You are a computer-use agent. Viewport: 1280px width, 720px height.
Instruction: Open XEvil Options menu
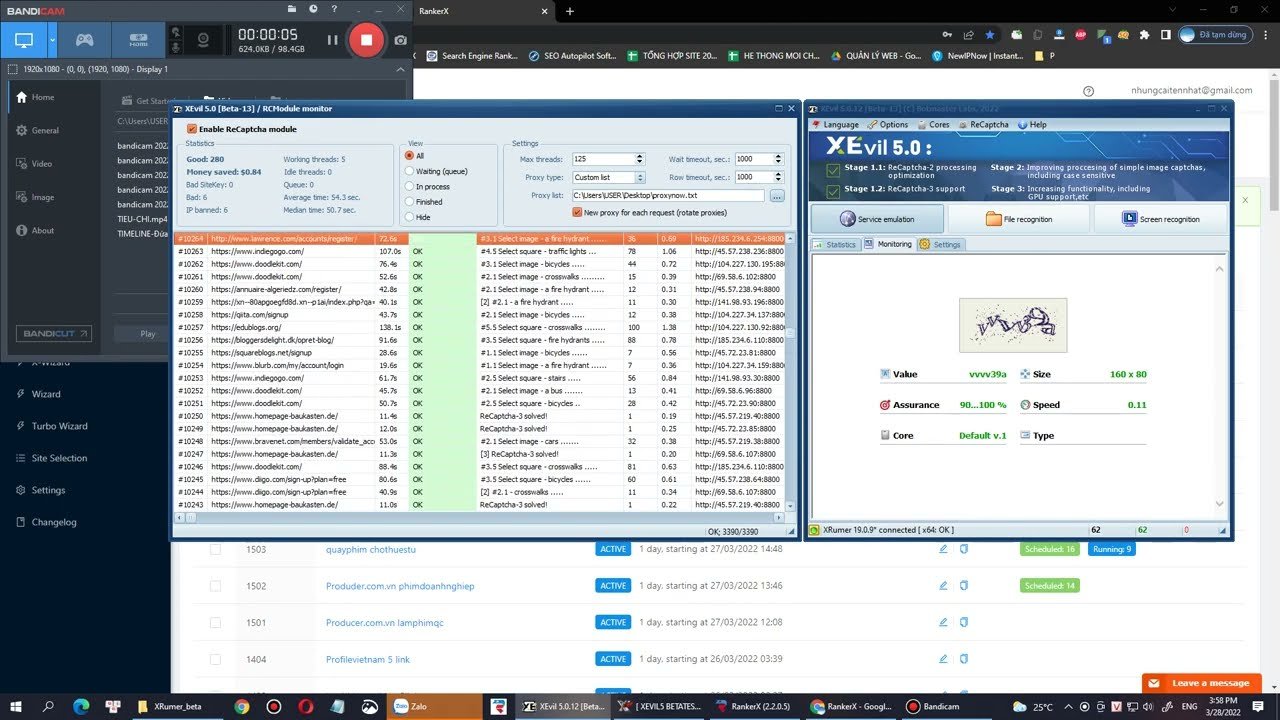888,125
